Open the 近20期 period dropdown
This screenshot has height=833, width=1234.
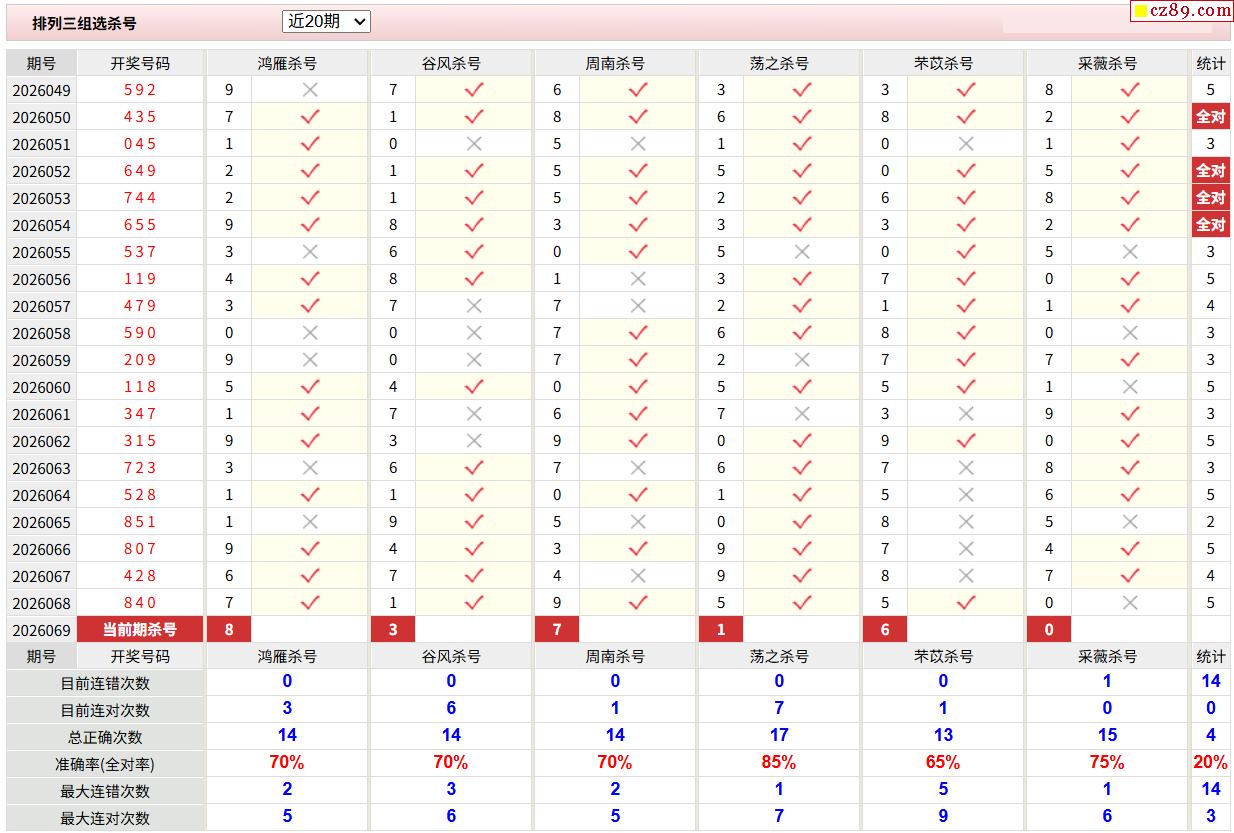(326, 21)
